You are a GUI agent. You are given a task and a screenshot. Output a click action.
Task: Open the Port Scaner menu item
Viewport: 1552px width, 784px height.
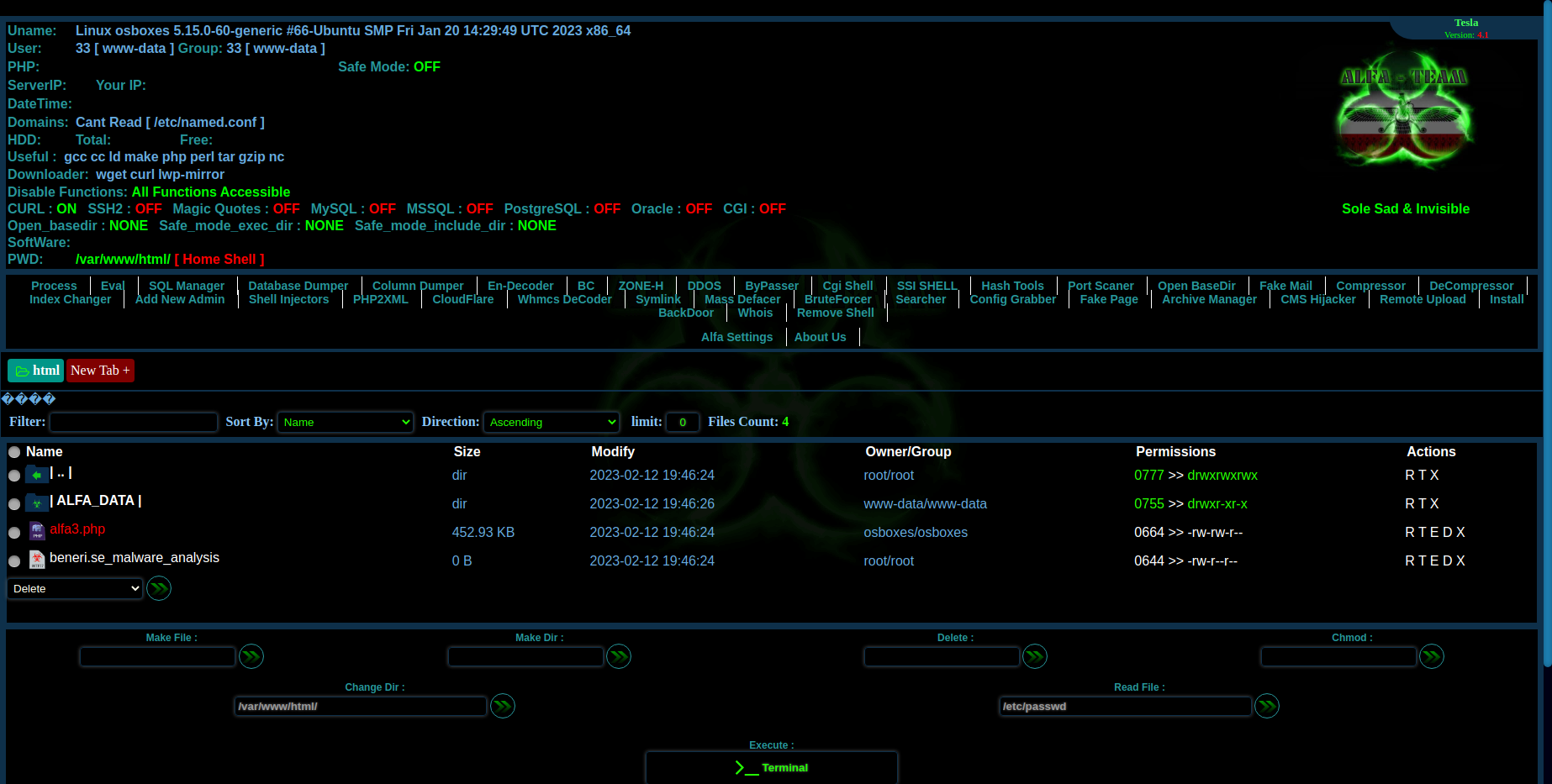tap(1101, 286)
